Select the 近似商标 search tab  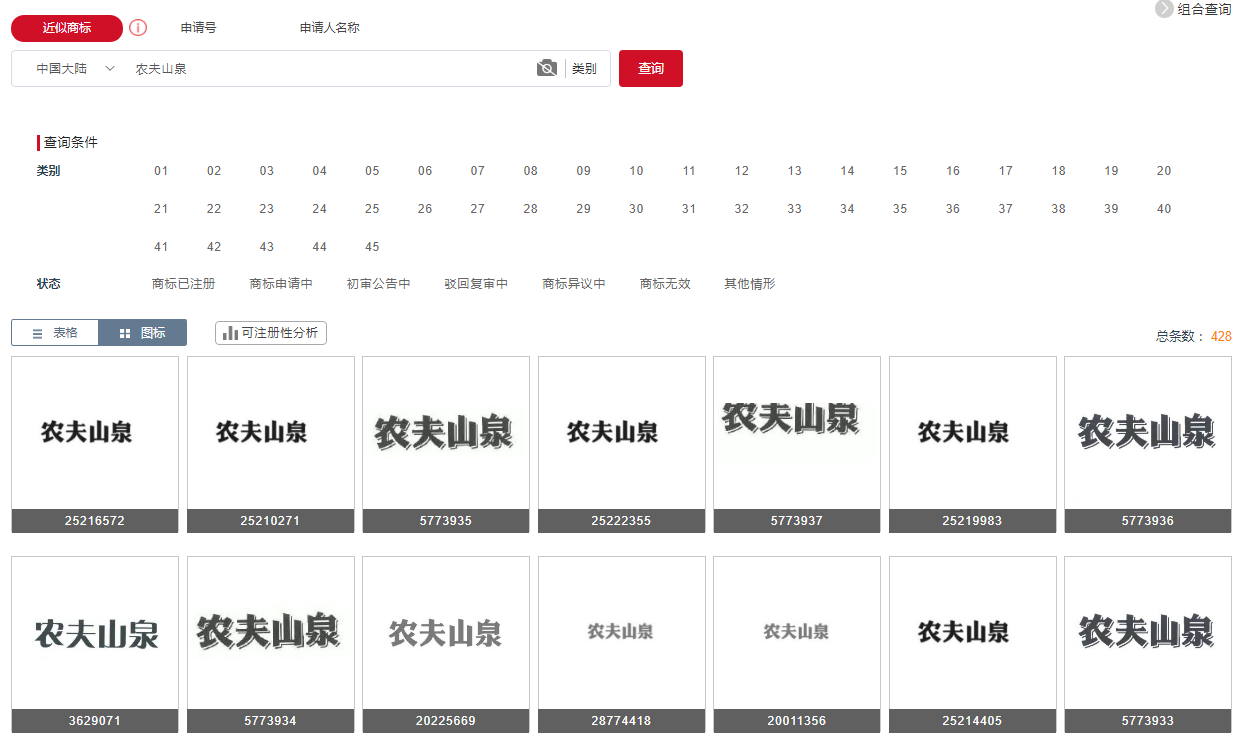67,28
